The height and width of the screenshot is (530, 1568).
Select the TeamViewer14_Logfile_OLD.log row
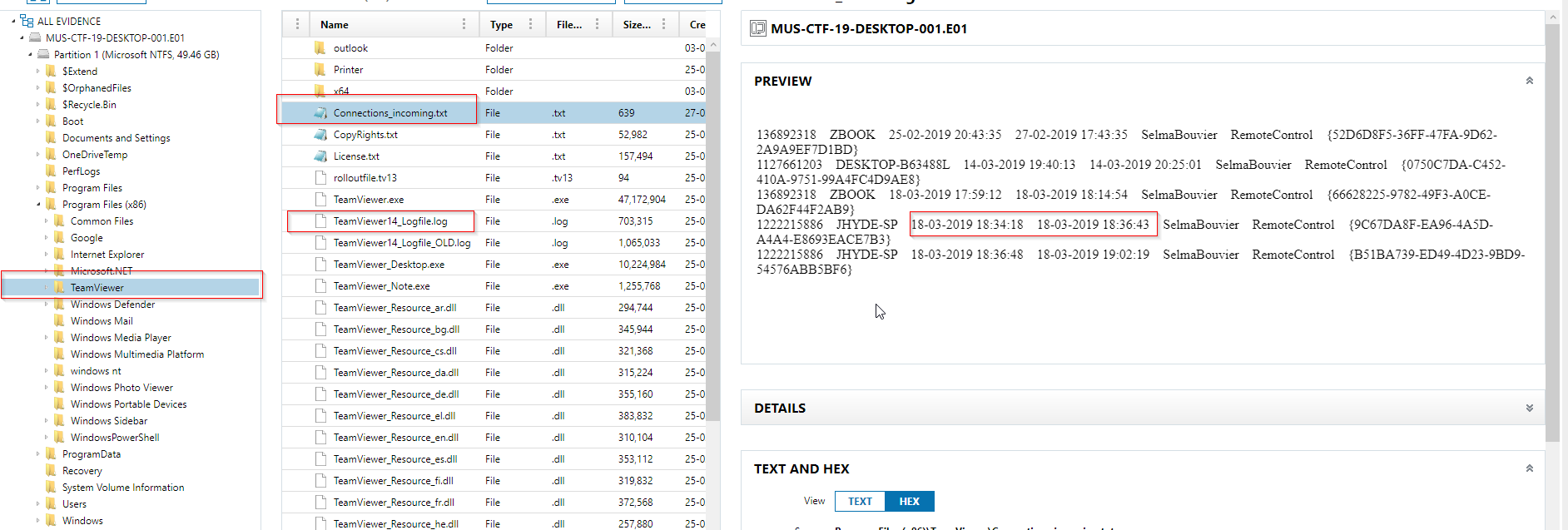pos(494,242)
